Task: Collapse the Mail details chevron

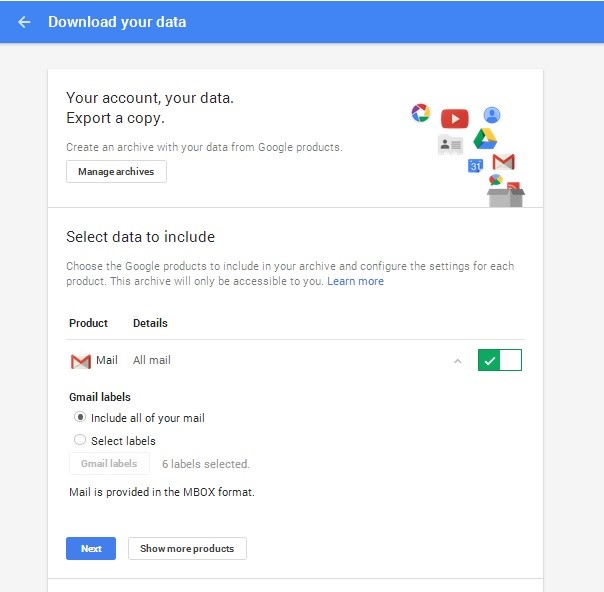Action: point(458,361)
